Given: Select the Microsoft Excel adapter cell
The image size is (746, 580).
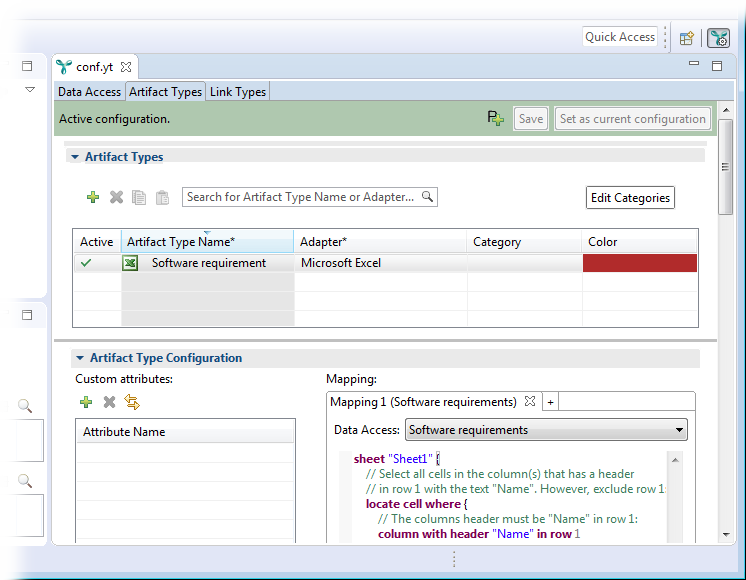Looking at the screenshot, I should pyautogui.click(x=381, y=263).
